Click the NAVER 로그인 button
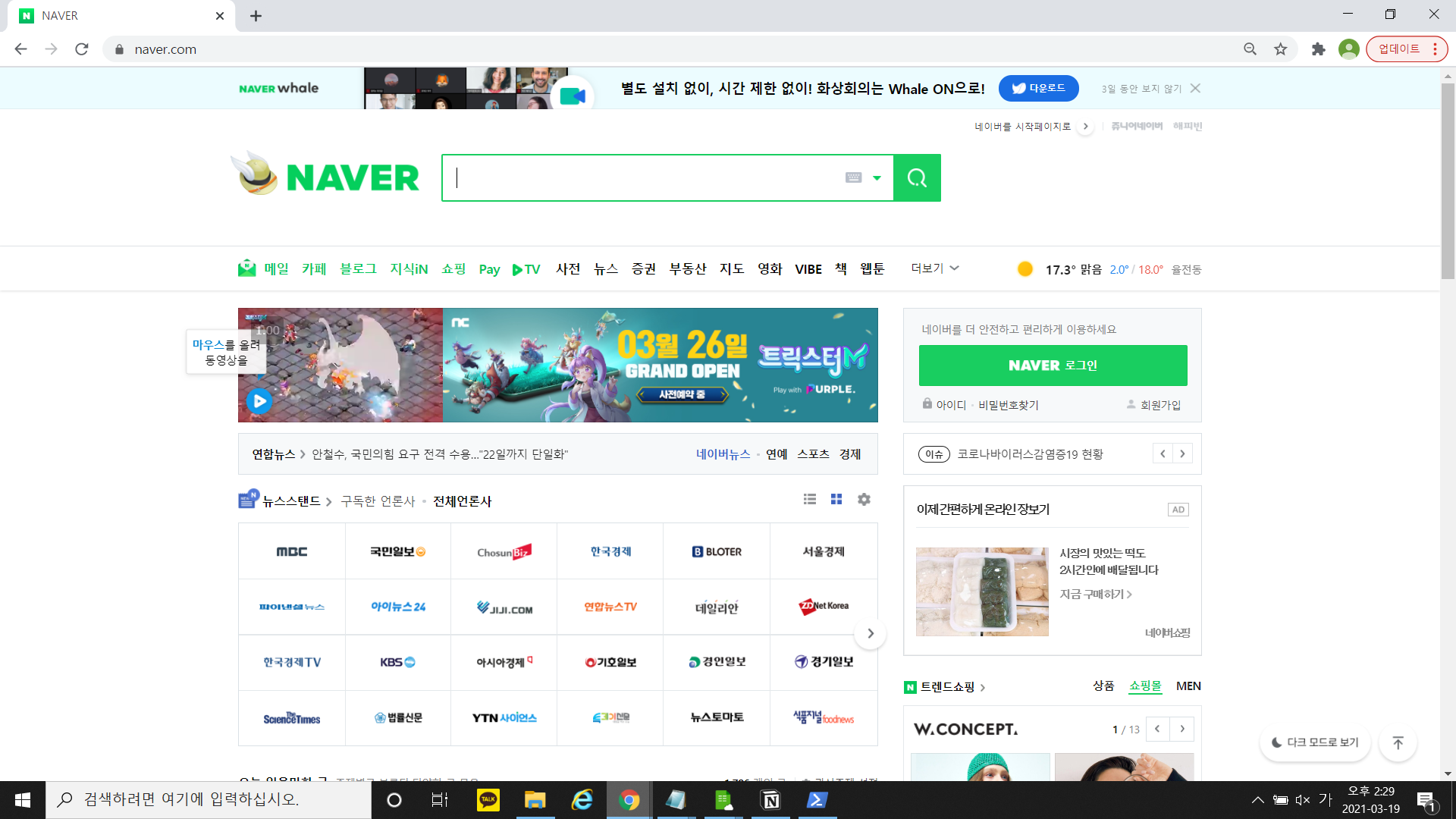The width and height of the screenshot is (1456, 819). tap(1053, 366)
